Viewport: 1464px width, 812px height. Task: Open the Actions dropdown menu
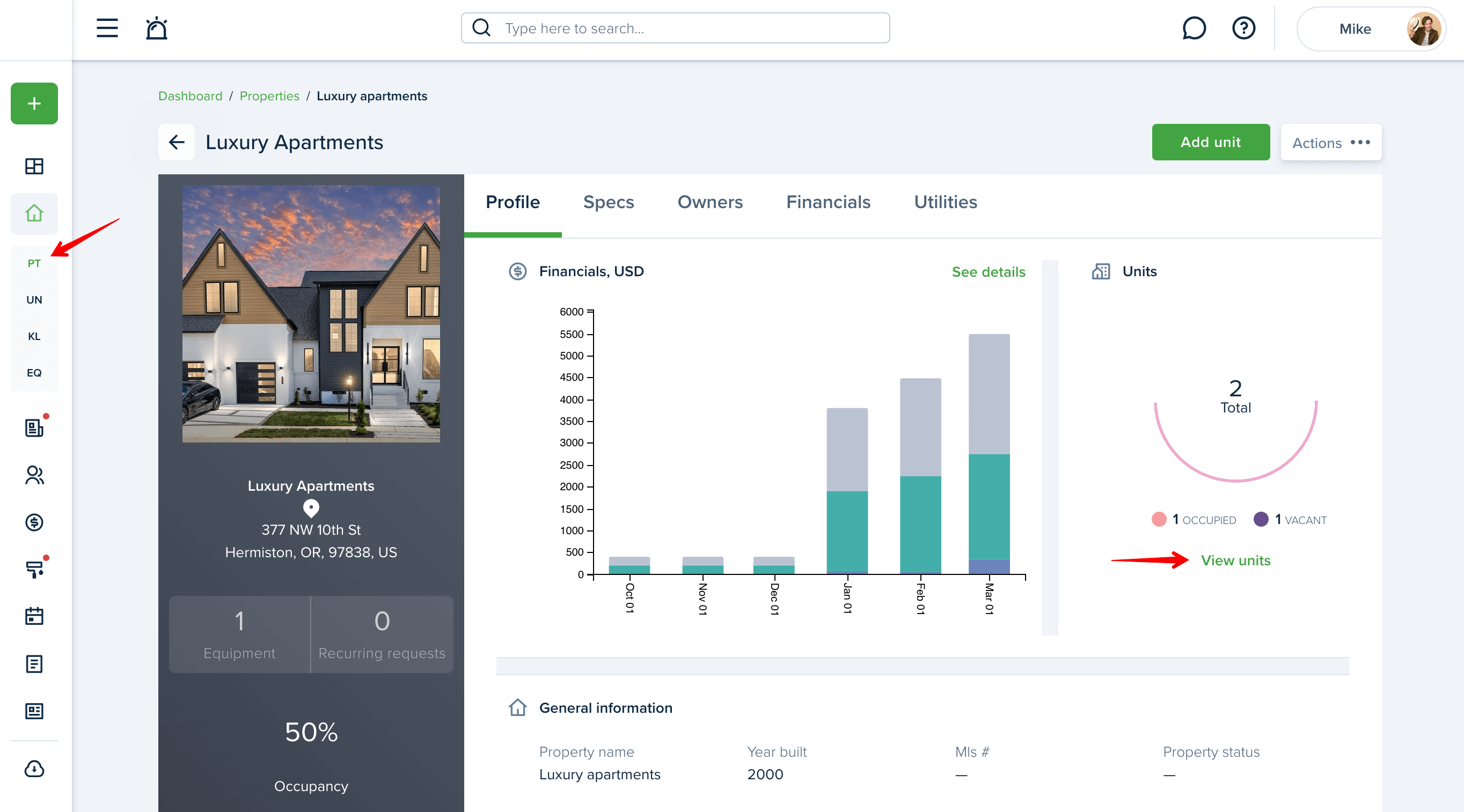point(1331,142)
